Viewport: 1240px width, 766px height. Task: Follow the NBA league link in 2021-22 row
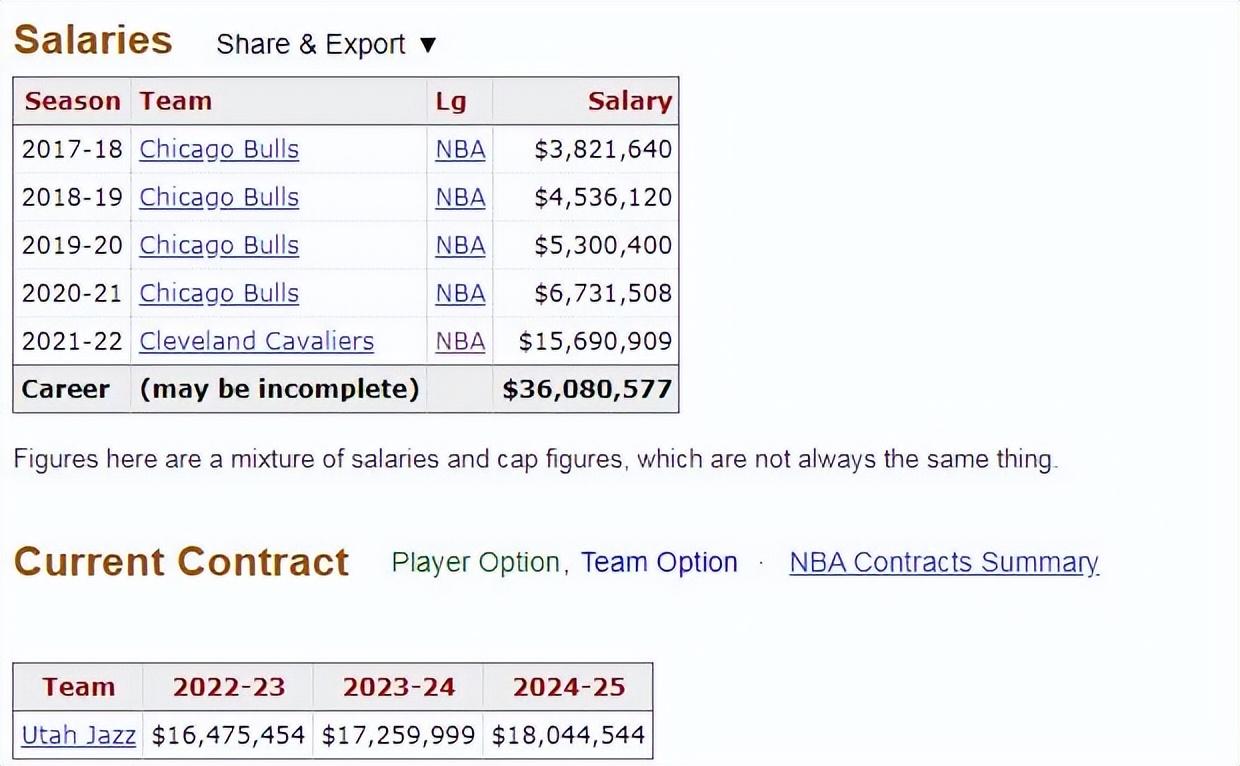point(460,341)
